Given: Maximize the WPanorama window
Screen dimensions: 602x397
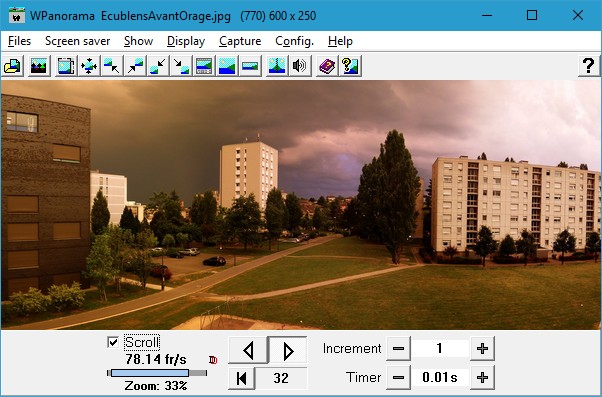Looking at the screenshot, I should [532, 15].
